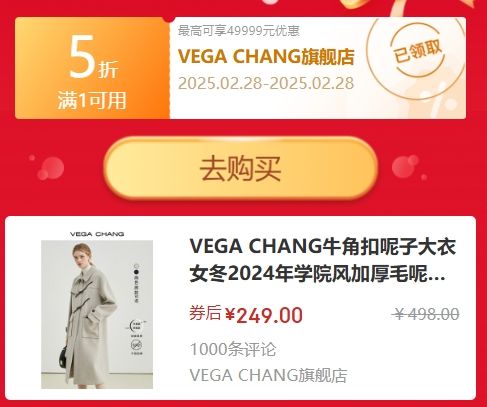Click the 满1可用 condition text

(92, 100)
